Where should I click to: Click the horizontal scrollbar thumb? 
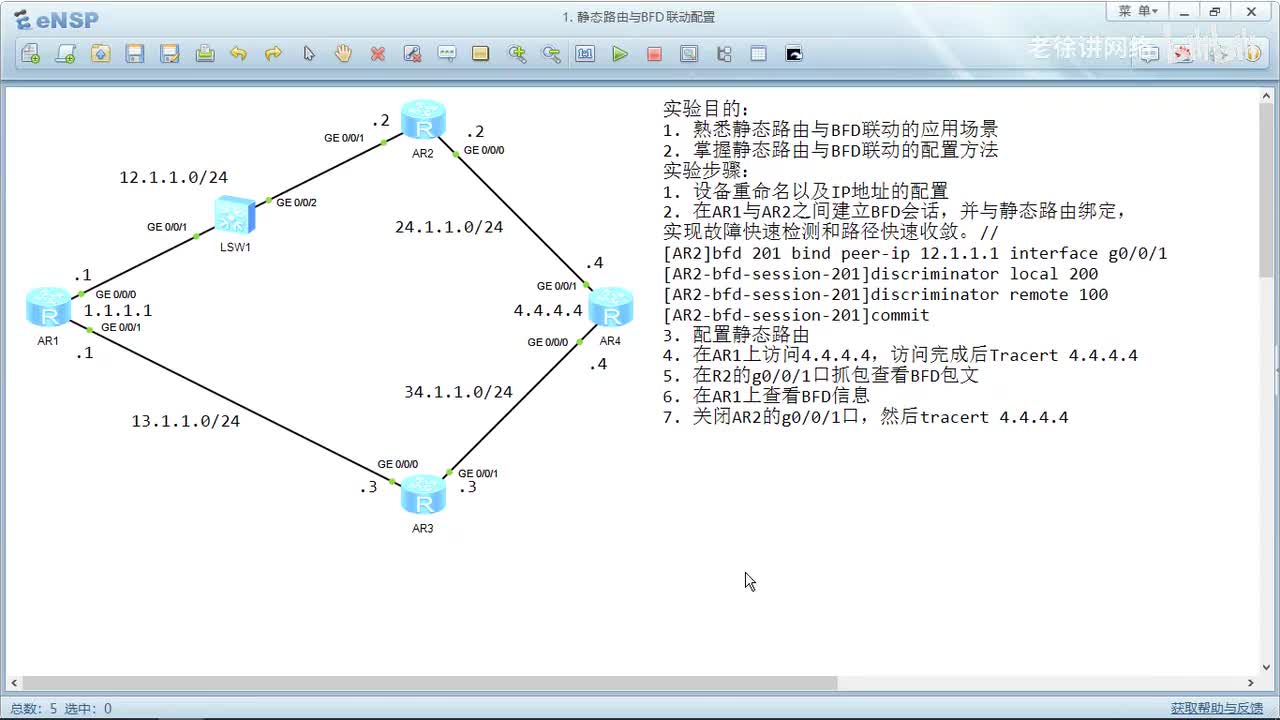tap(430, 682)
